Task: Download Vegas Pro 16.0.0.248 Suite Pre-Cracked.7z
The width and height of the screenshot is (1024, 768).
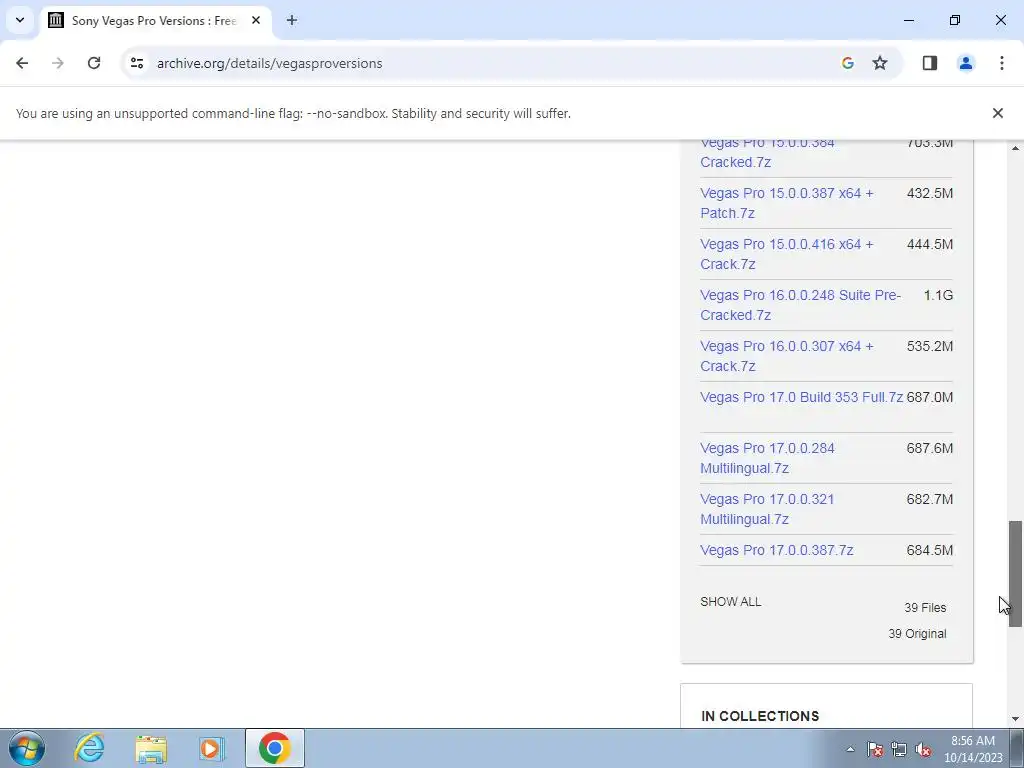Action: pyautogui.click(x=800, y=305)
